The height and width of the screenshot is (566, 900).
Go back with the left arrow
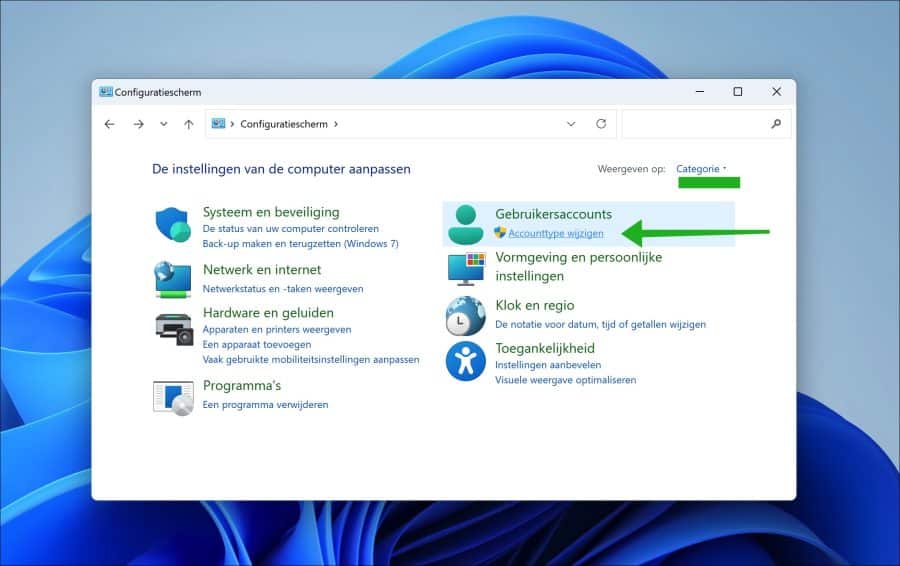(110, 124)
